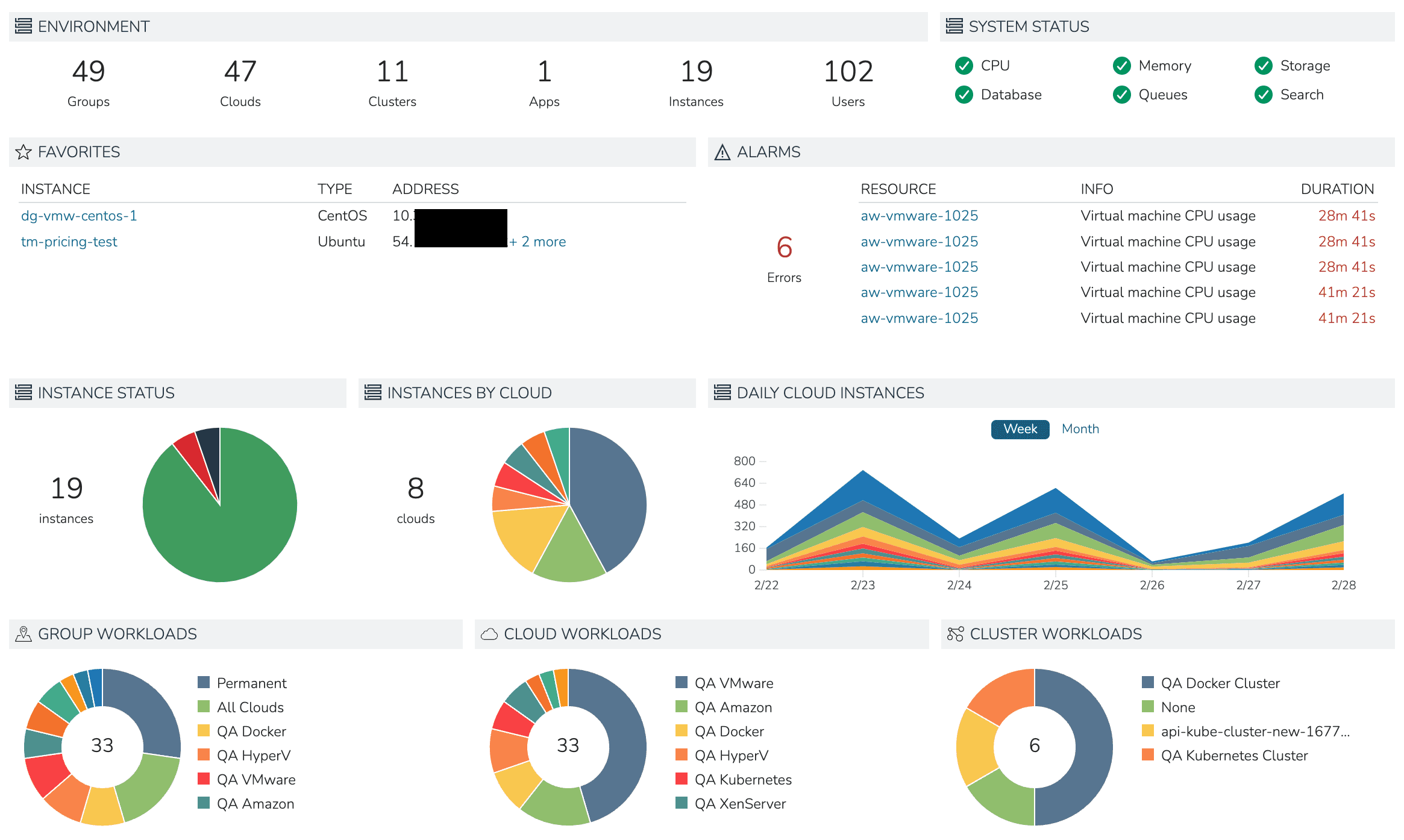
Task: Click the Favorites star icon
Action: tap(24, 152)
